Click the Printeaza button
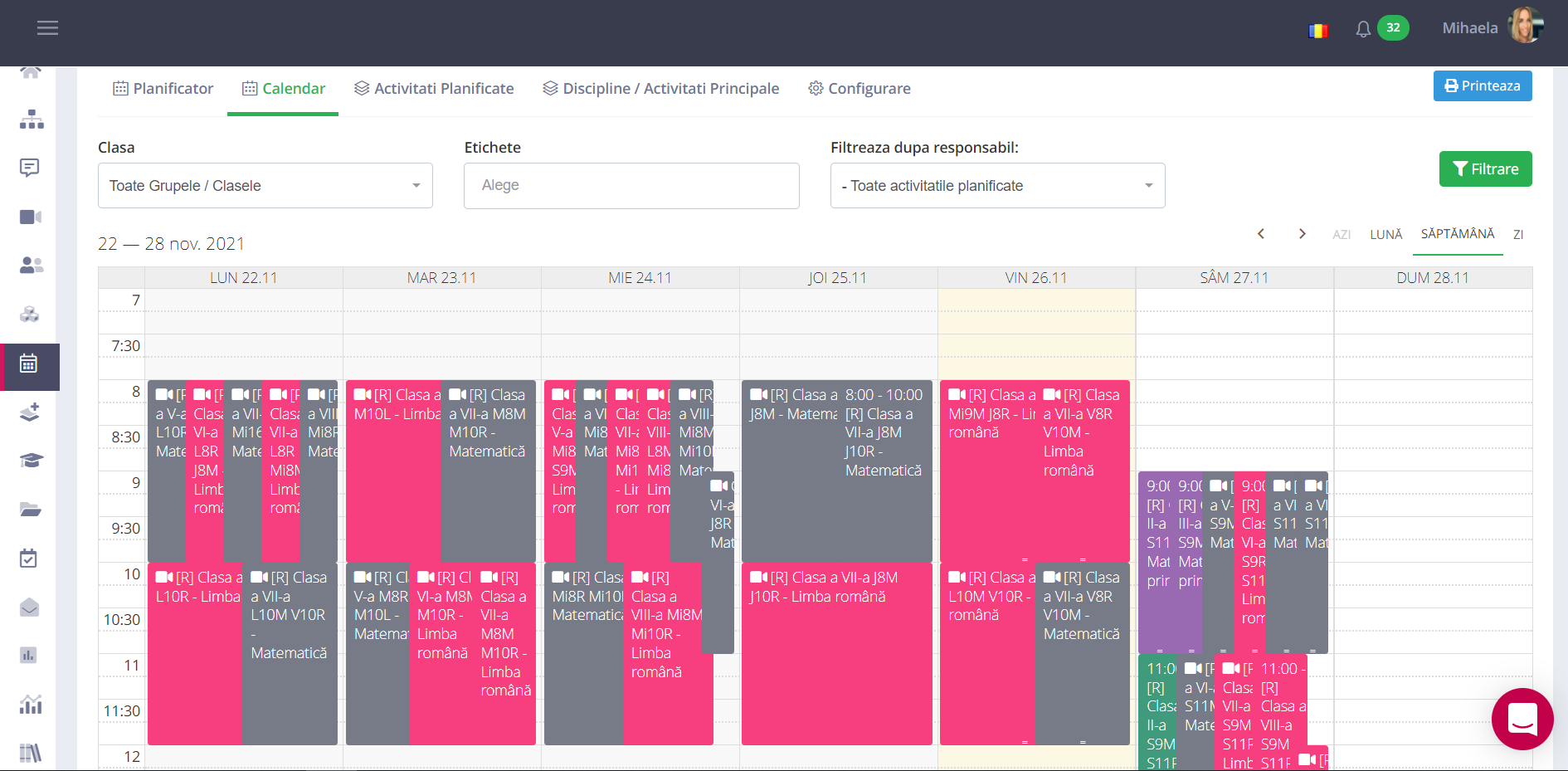The image size is (1568, 771). 1483,86
